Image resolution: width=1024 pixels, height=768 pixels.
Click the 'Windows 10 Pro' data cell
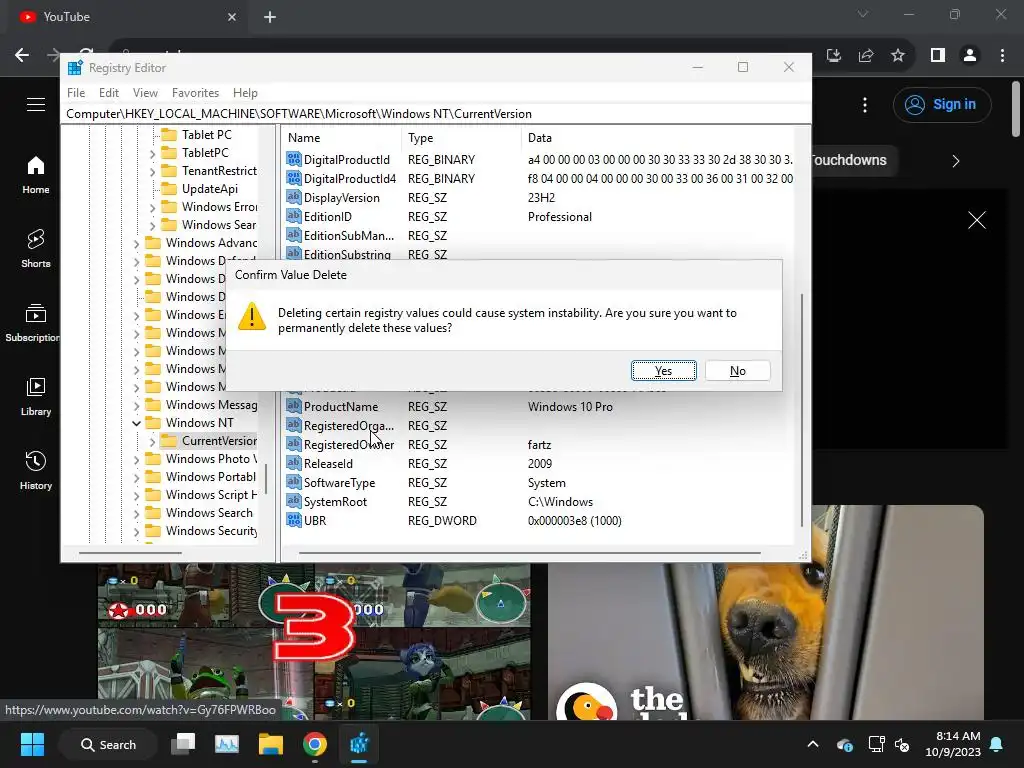[570, 407]
